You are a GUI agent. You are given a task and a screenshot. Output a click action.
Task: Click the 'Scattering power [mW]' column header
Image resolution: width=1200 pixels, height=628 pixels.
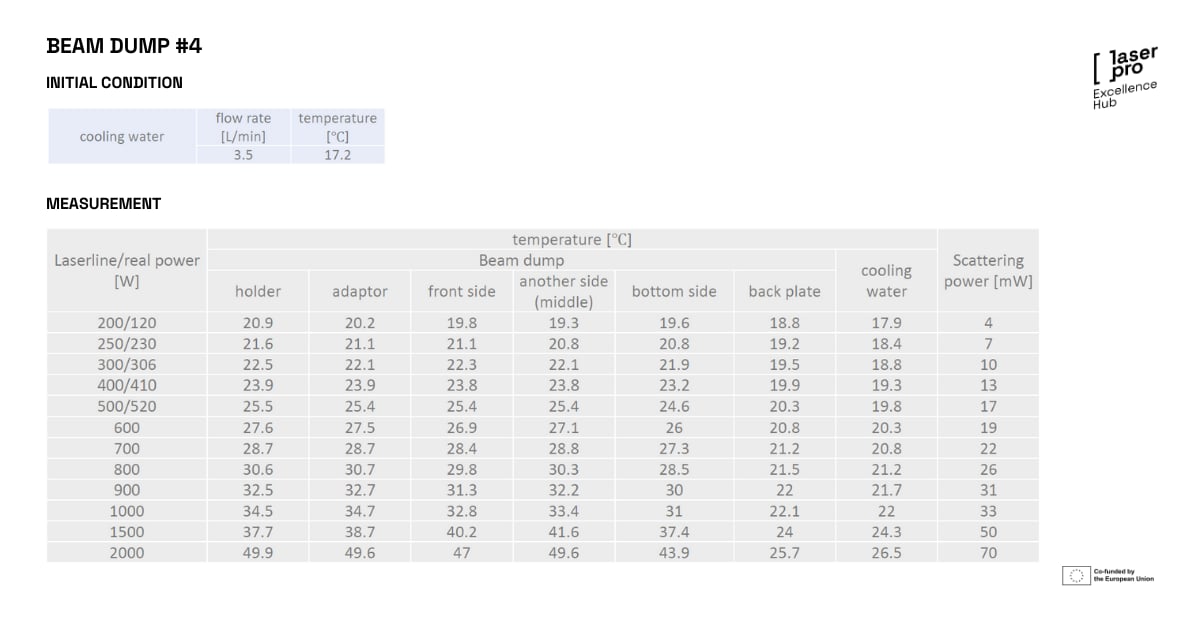[x=987, y=271]
